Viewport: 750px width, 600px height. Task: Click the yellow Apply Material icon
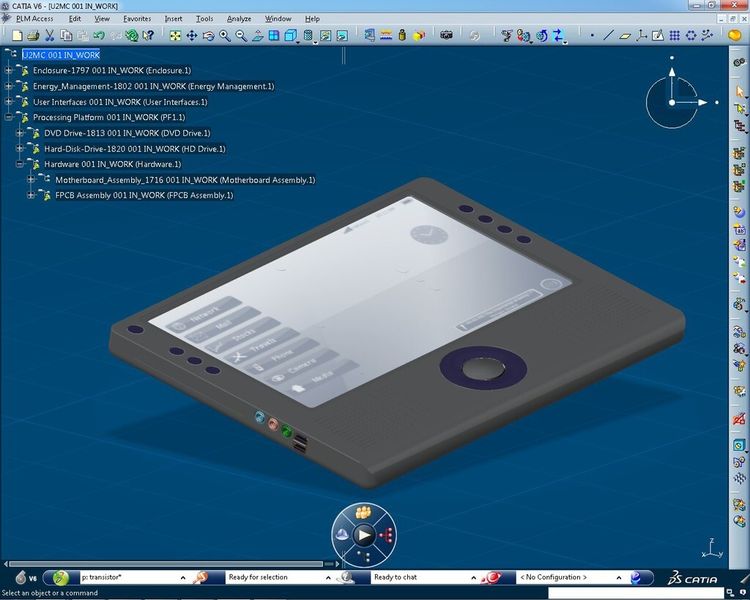pos(734,35)
